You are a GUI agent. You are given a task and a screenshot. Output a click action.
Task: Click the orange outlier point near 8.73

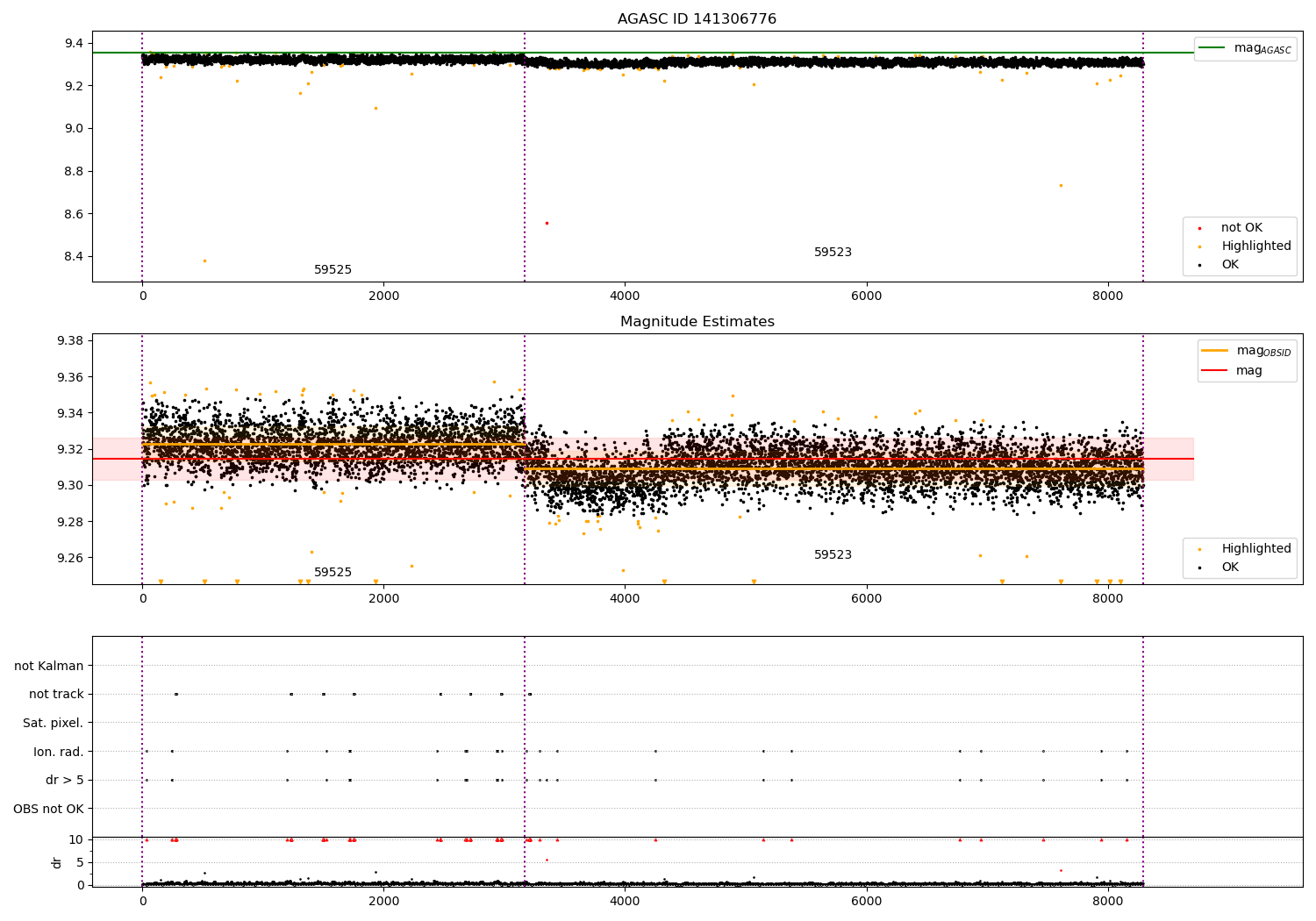(1061, 185)
